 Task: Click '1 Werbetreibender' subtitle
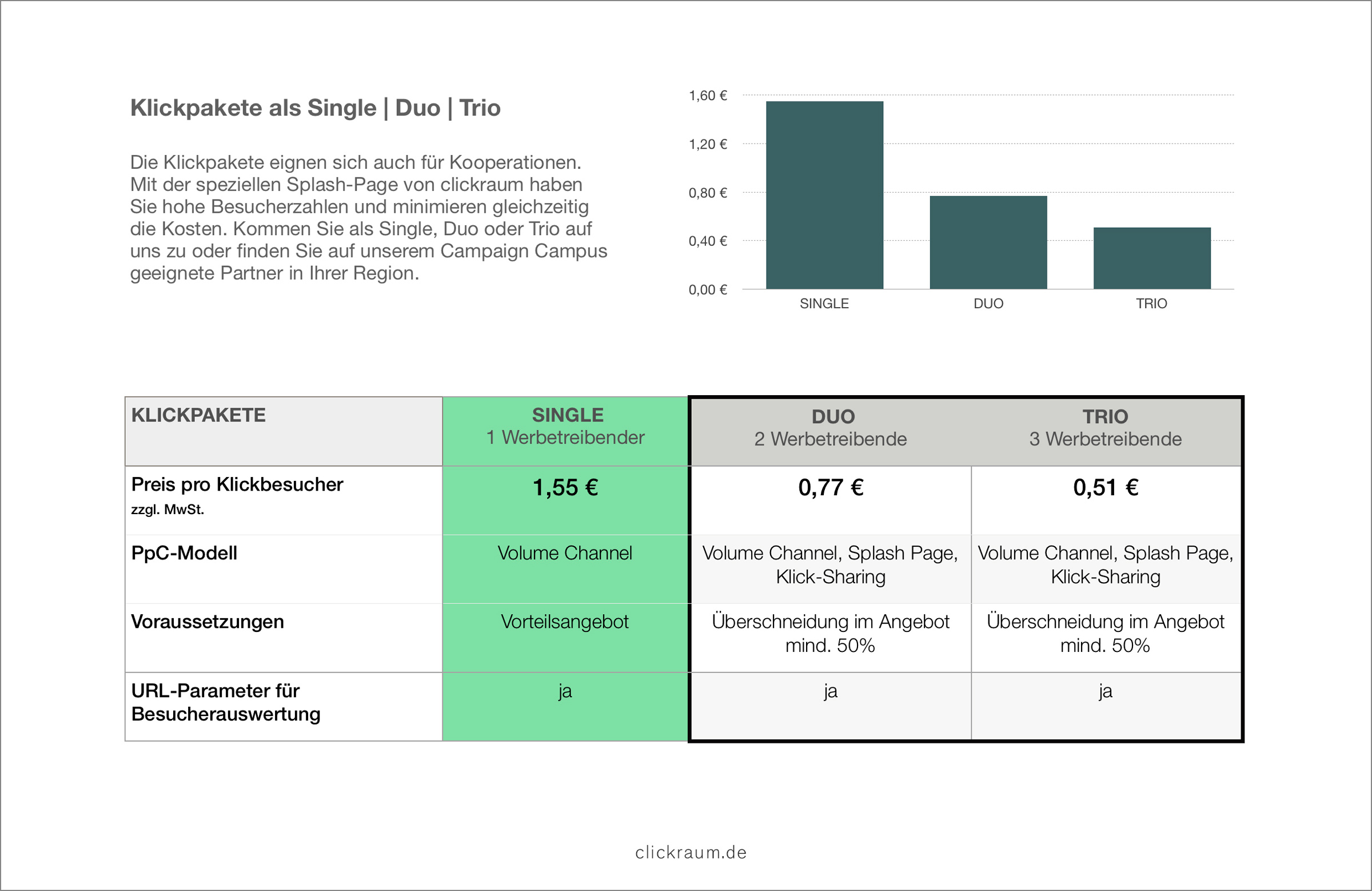565,437
